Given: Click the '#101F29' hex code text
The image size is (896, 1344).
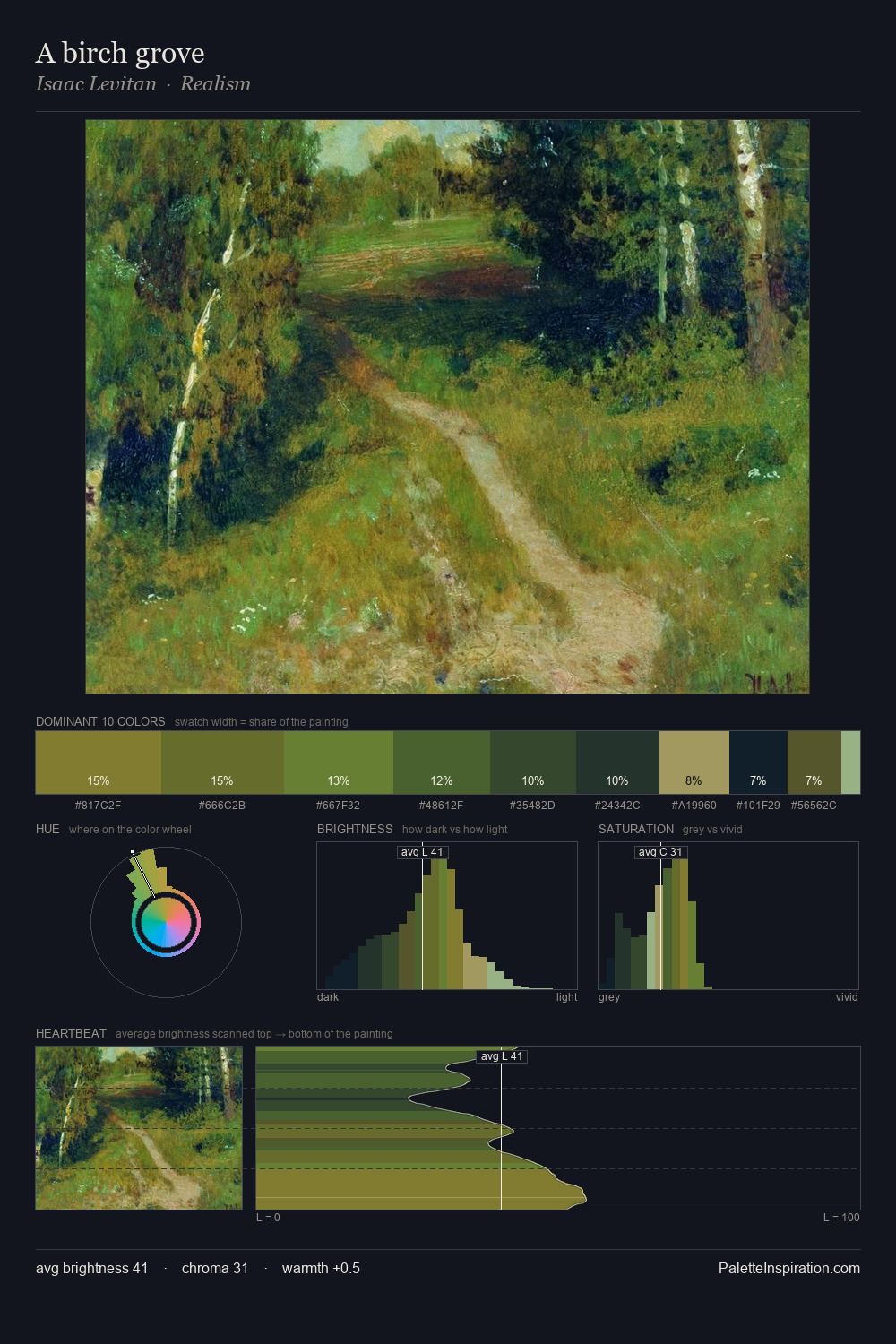Looking at the screenshot, I should (x=758, y=806).
